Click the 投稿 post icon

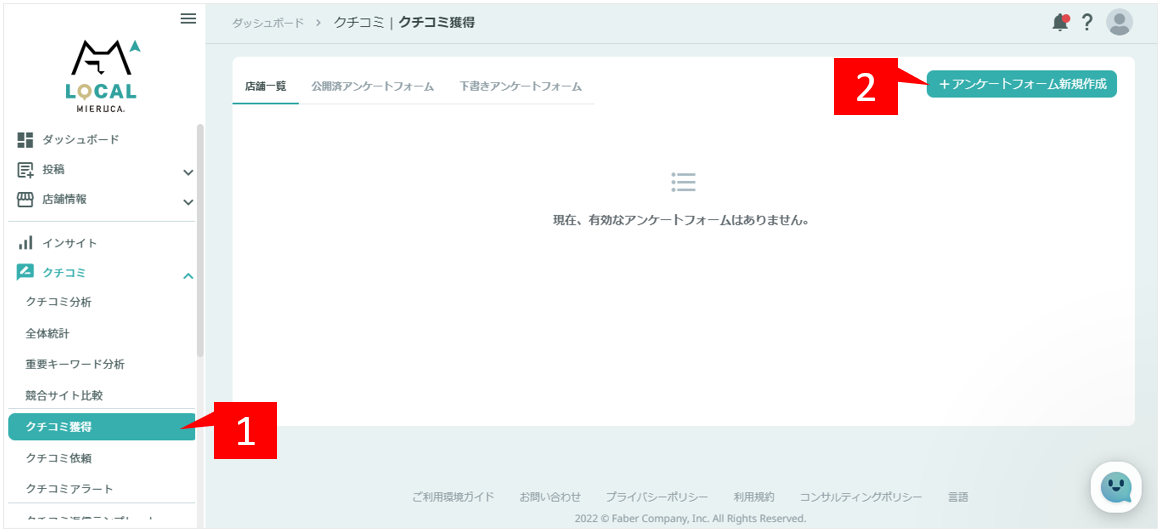pos(25,170)
